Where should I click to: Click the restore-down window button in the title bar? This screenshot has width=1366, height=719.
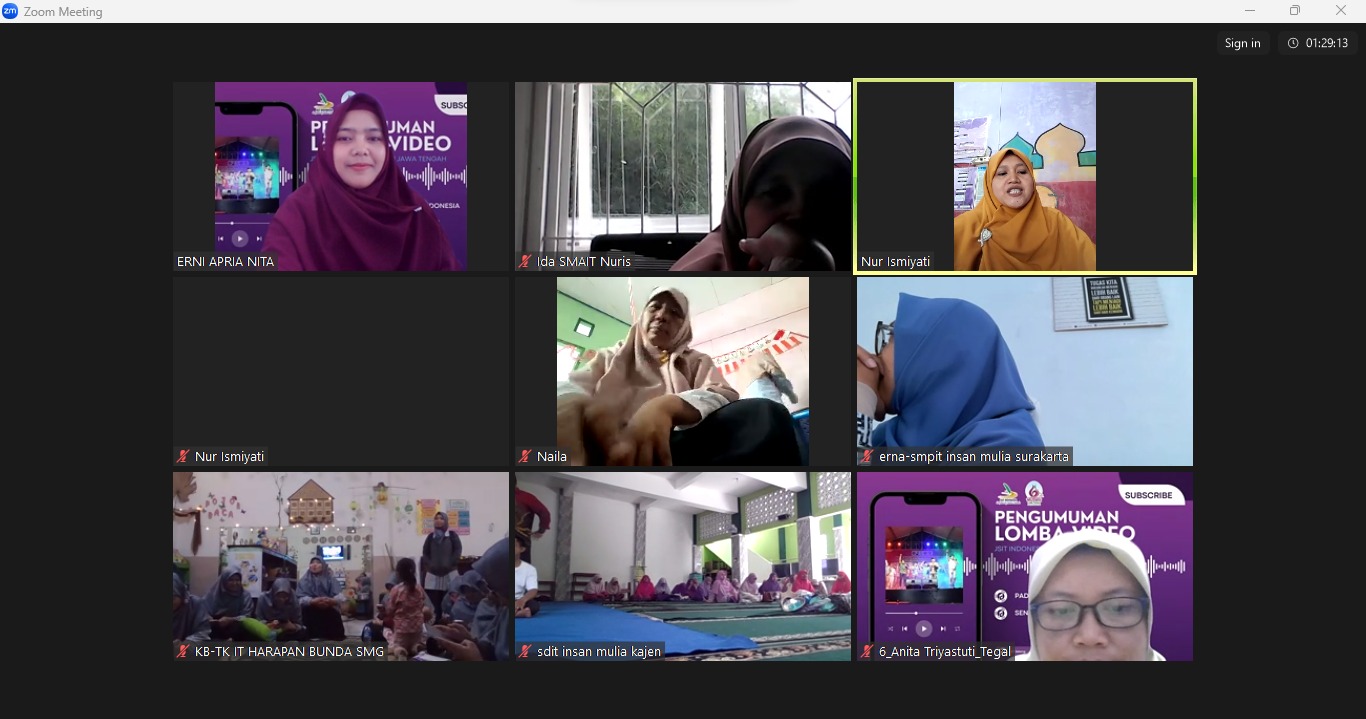point(1295,11)
